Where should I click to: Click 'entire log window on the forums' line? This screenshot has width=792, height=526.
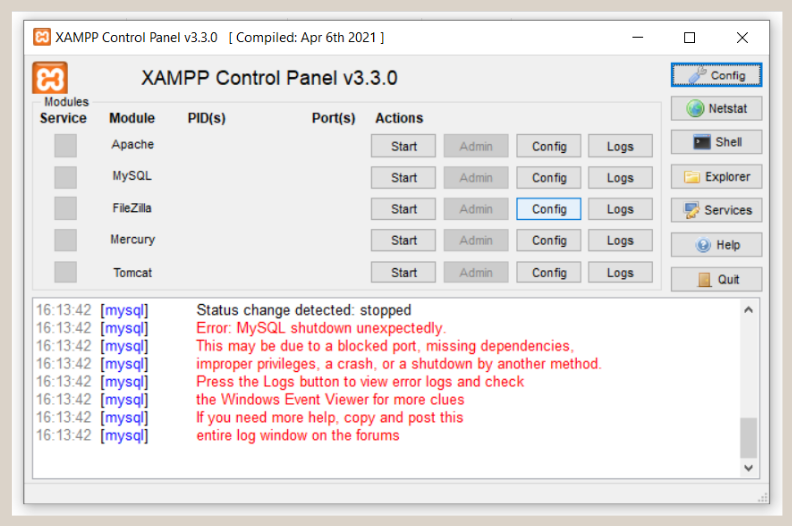[x=298, y=435]
